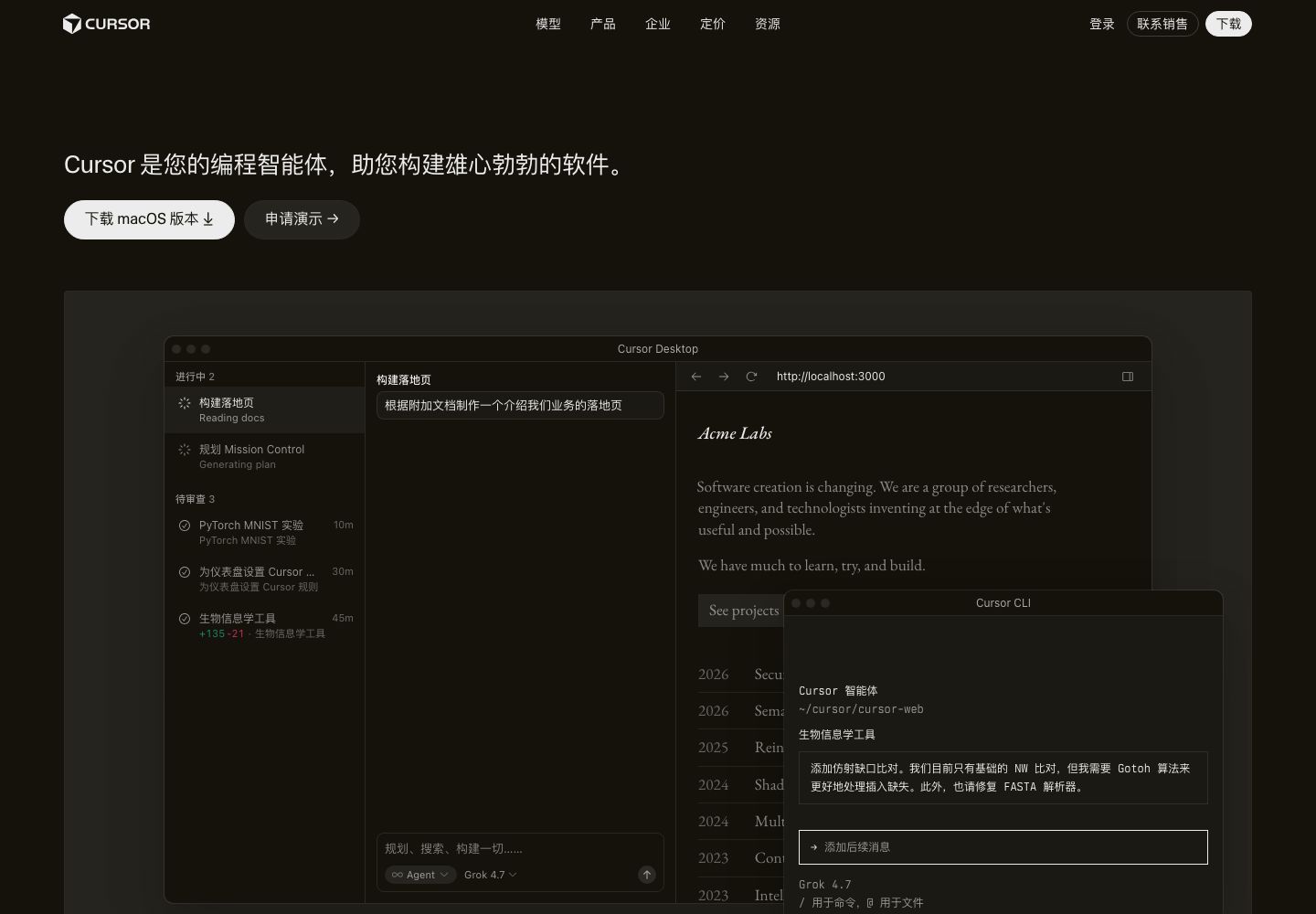The height and width of the screenshot is (914, 1316).
Task: Click the 规划、搜索、构建一切 chat input
Action: [x=520, y=849]
